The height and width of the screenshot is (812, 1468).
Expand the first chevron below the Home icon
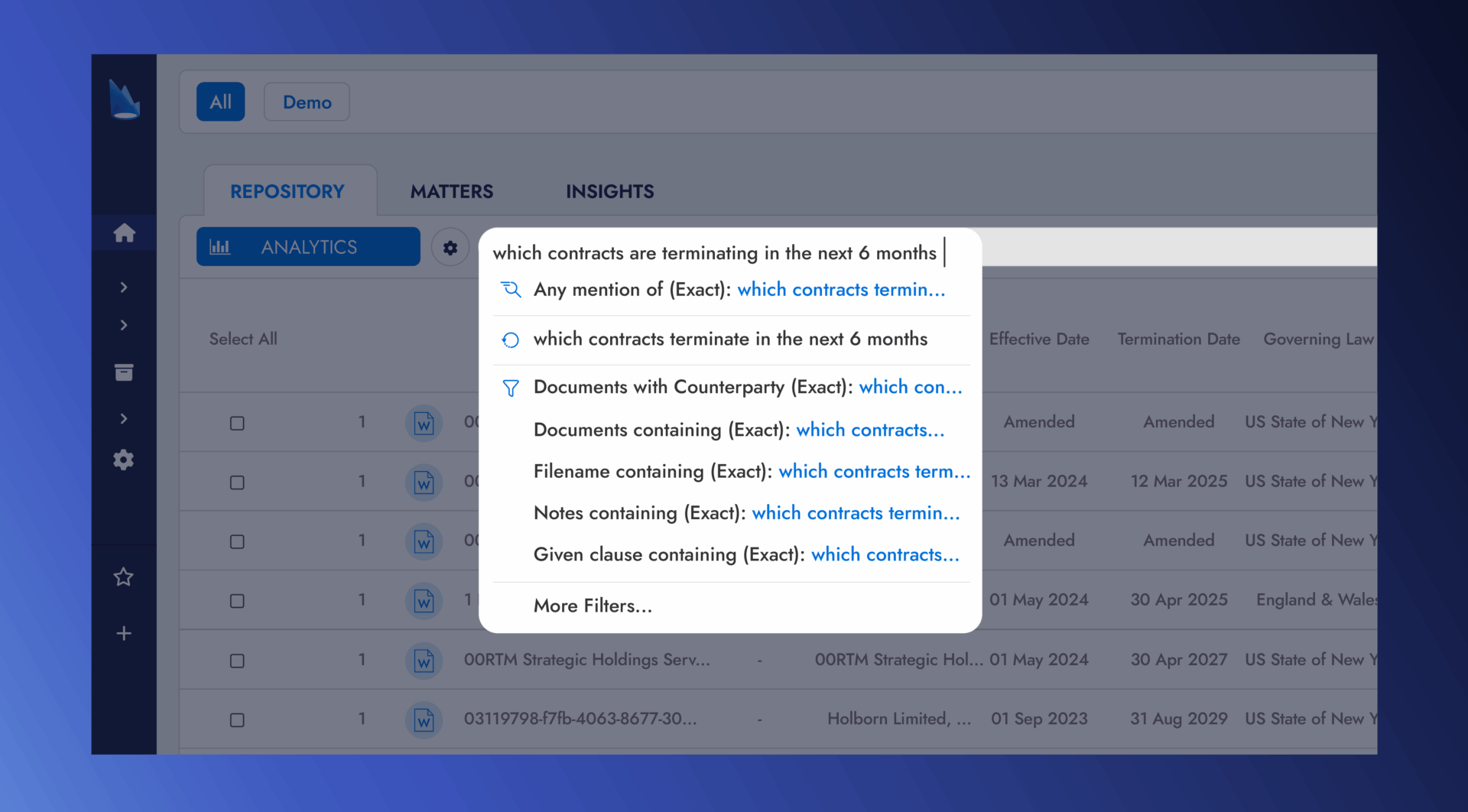(123, 287)
